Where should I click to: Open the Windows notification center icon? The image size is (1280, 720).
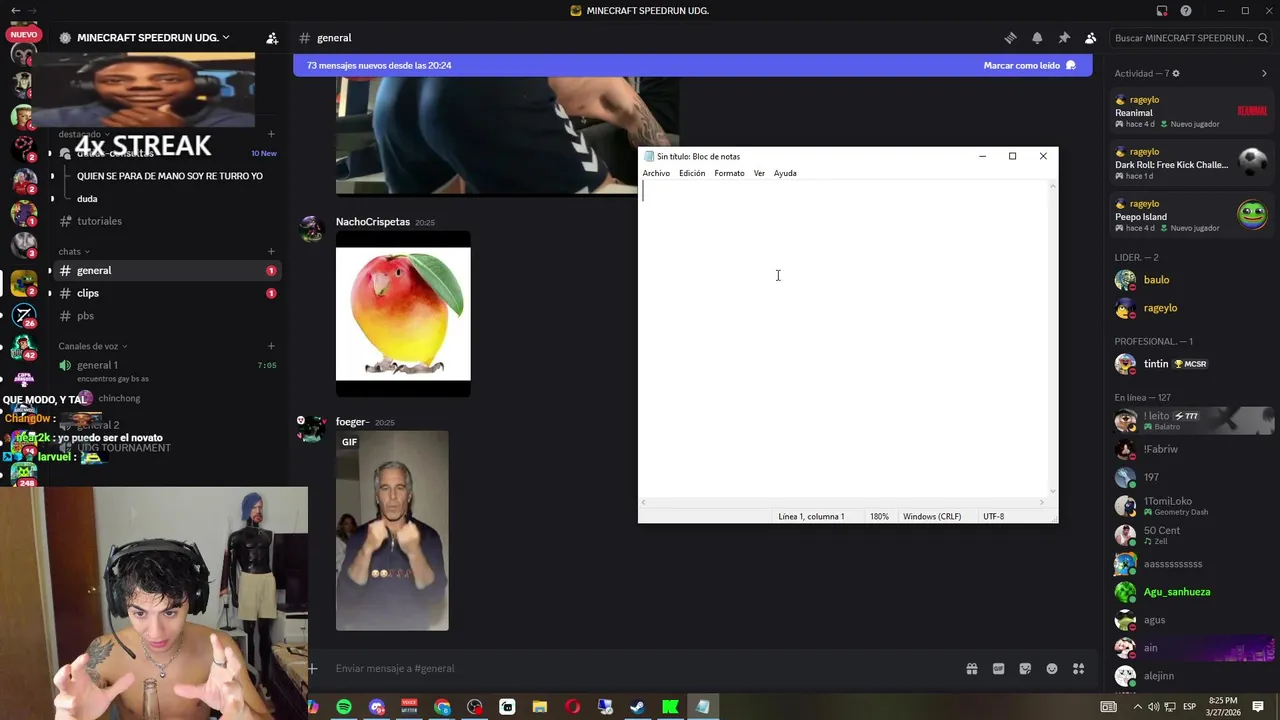coord(1258,707)
